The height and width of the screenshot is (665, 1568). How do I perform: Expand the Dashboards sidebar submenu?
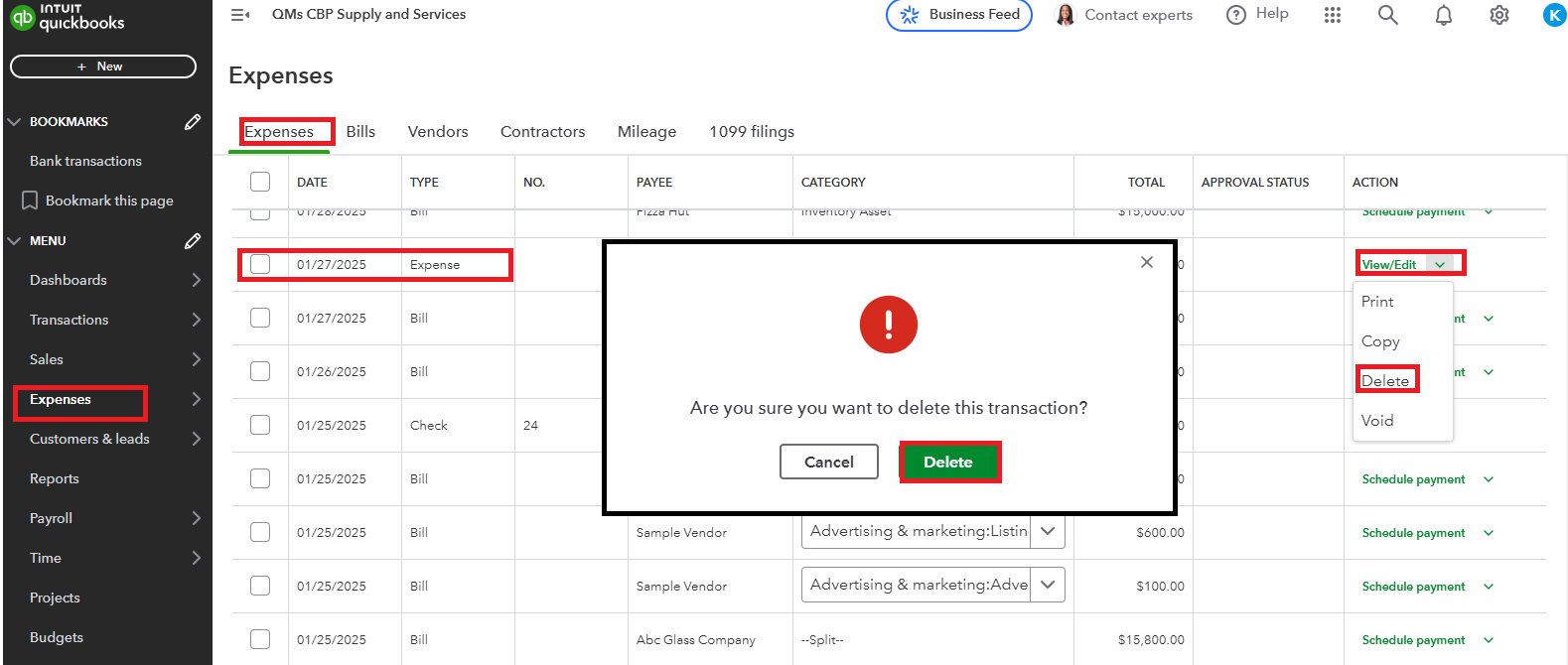coord(196,280)
